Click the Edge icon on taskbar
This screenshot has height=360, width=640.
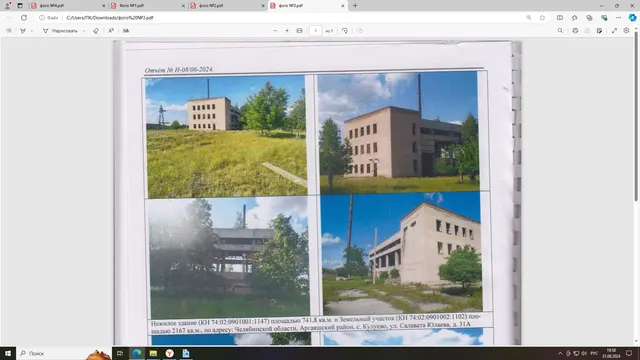pyautogui.click(x=137, y=353)
